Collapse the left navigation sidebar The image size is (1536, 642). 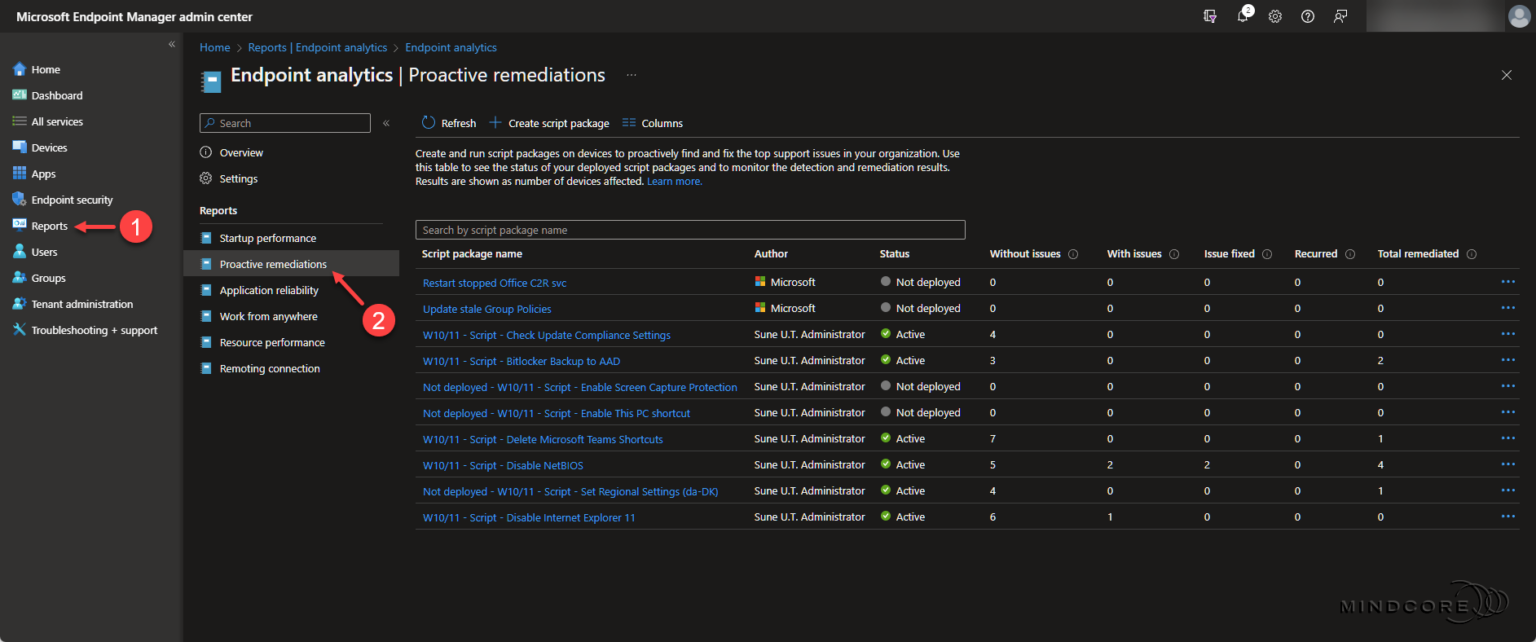pyautogui.click(x=171, y=45)
